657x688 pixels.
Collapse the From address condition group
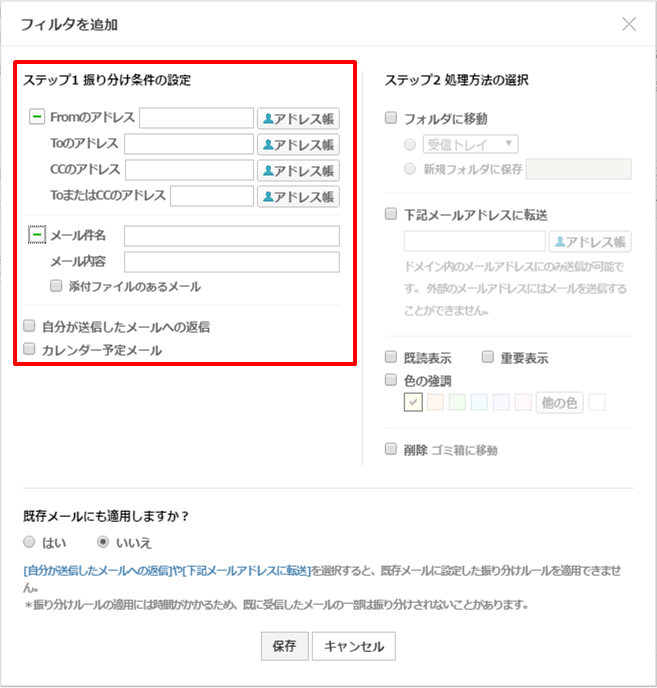37,118
